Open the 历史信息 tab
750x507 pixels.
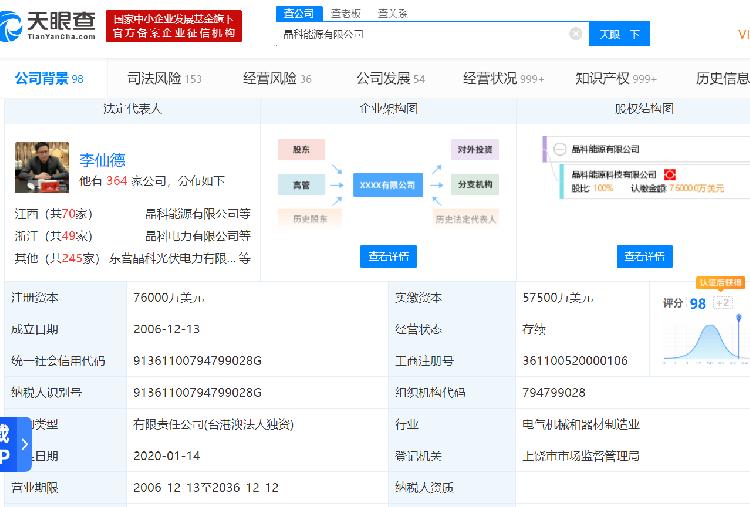[x=723, y=78]
